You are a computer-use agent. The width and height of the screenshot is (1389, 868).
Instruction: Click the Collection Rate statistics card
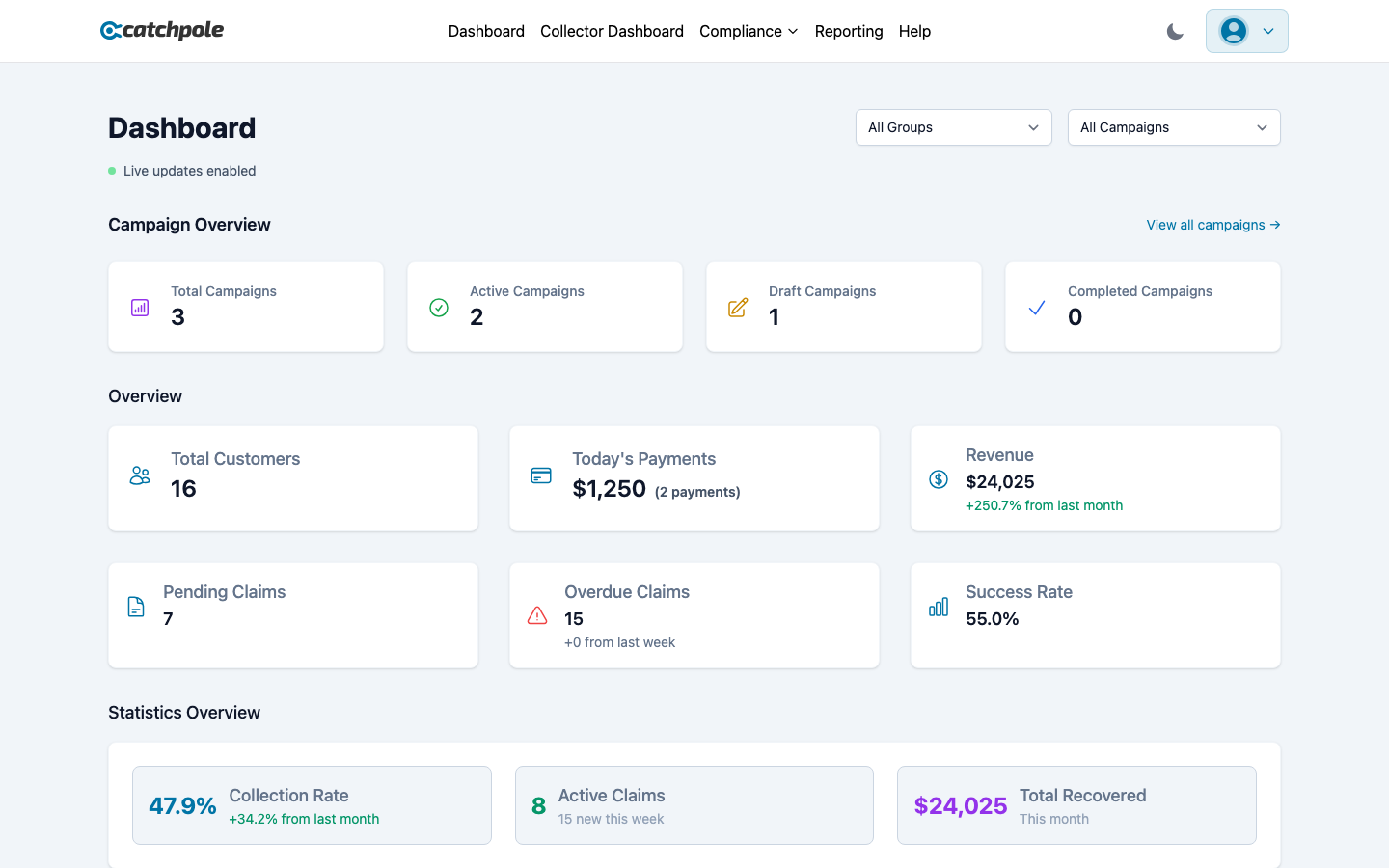(312, 804)
